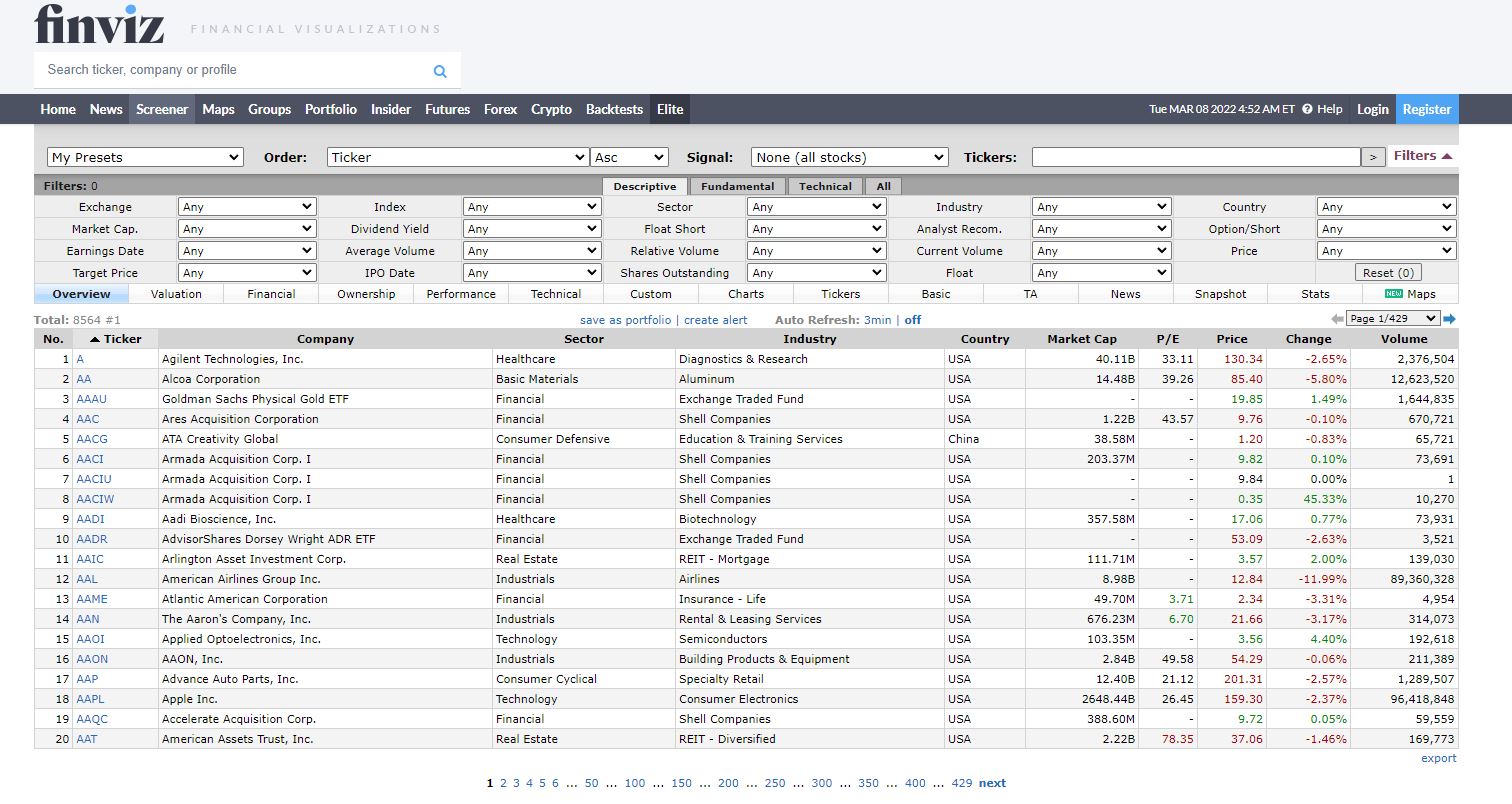Click the export link
This screenshot has width=1512, height=804.
coord(1439,758)
